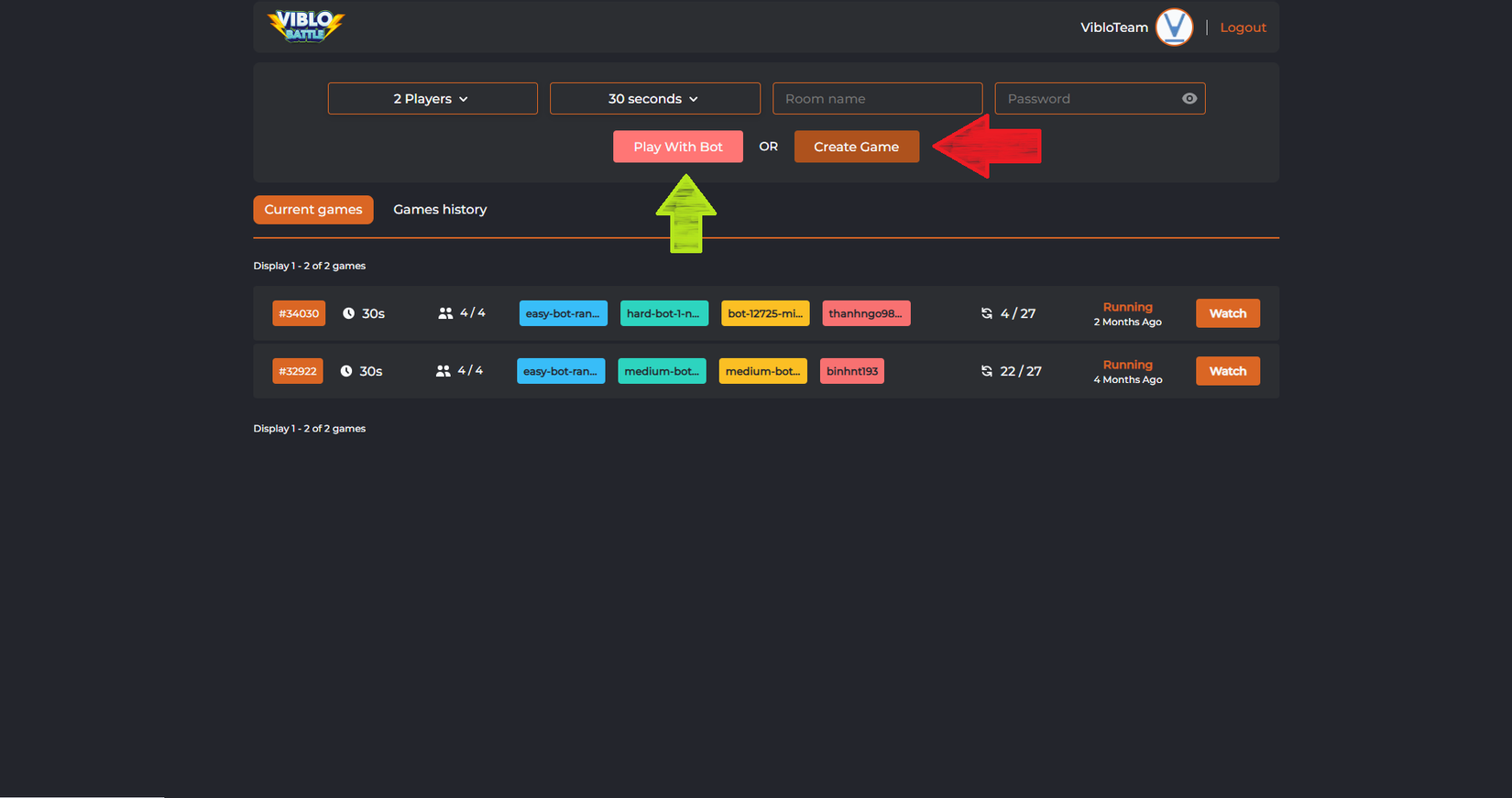Image resolution: width=1512 pixels, height=798 pixels.
Task: Start a game with Play With Bot
Action: point(678,147)
